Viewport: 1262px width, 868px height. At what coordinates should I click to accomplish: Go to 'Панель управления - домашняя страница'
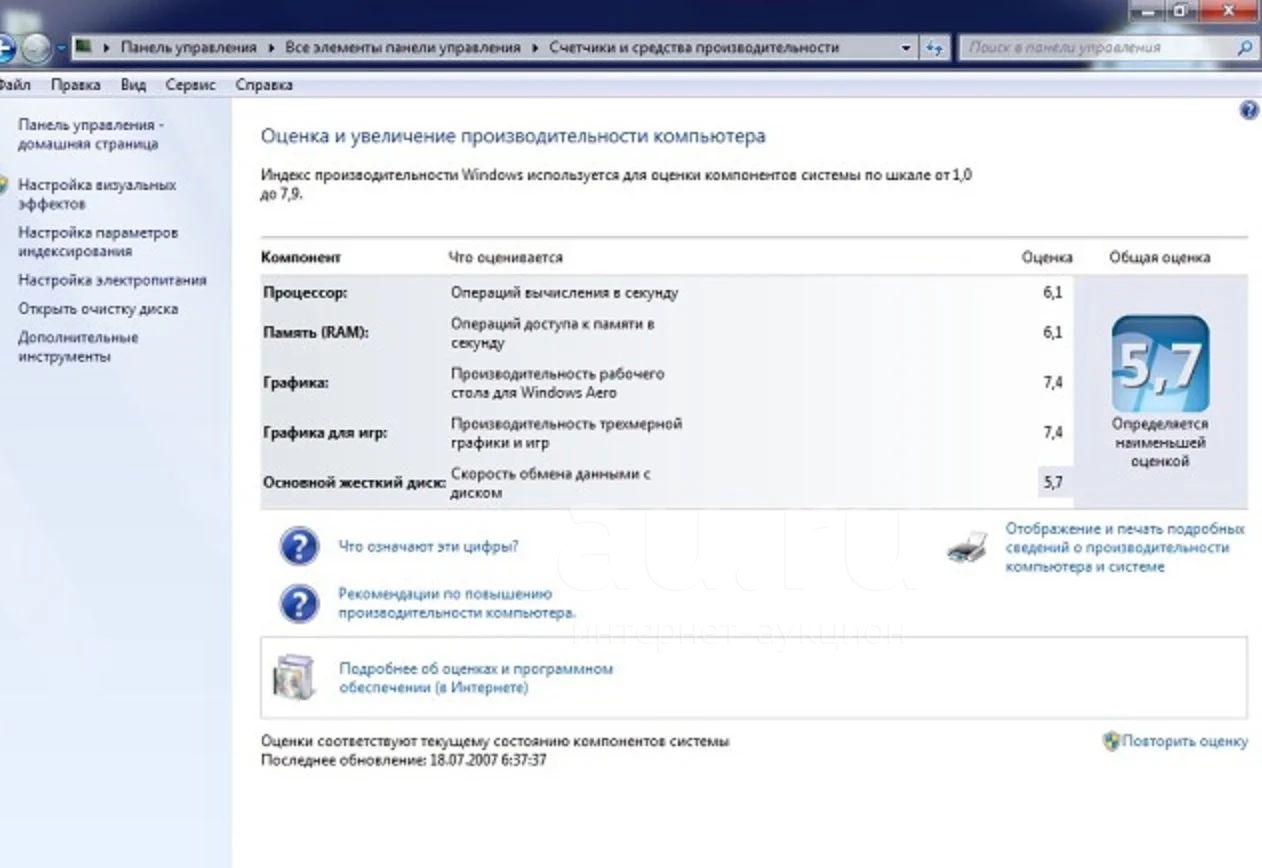click(90, 134)
